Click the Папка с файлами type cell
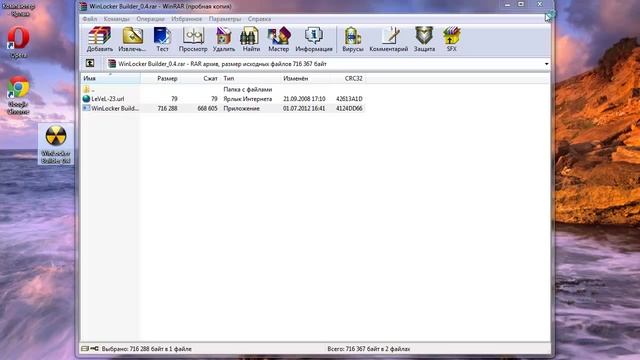The height and width of the screenshot is (360, 640). tap(247, 89)
